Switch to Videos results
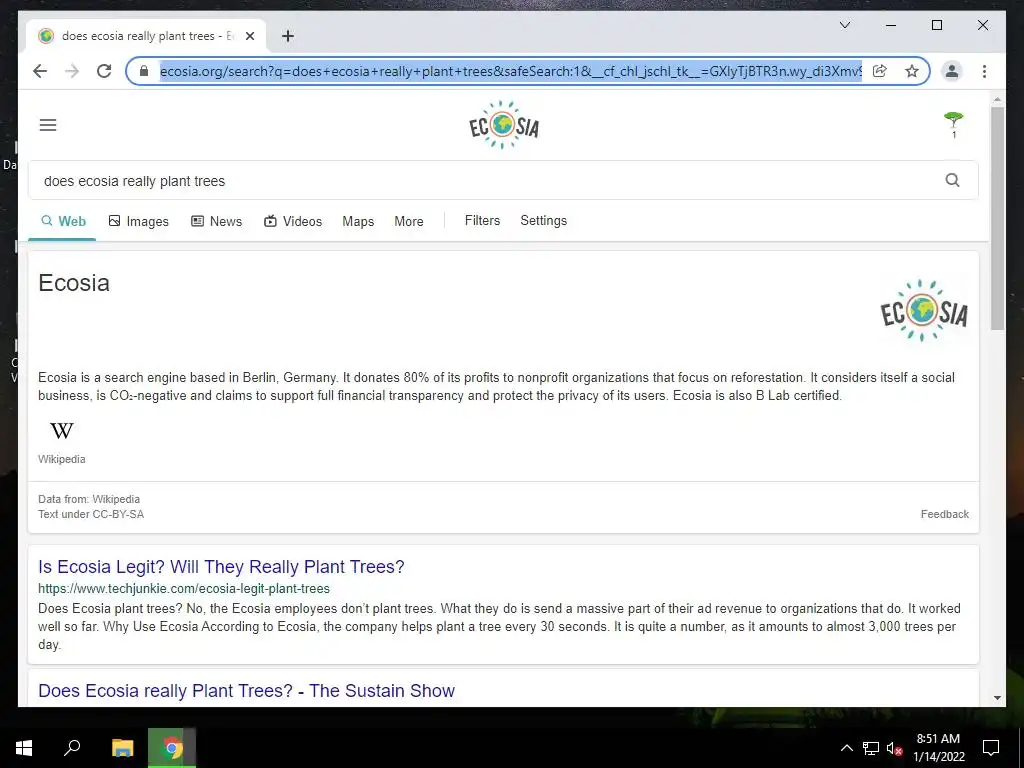 293,221
